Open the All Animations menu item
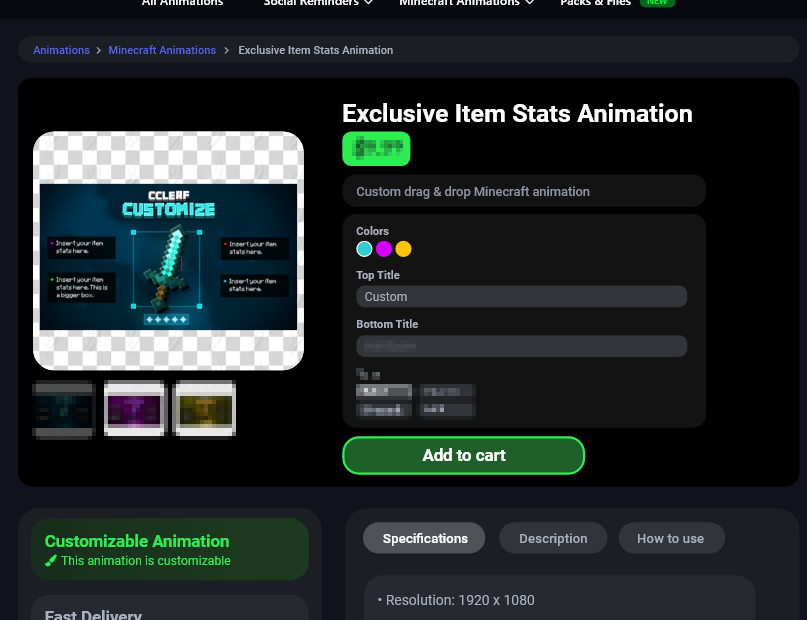The width and height of the screenshot is (807, 620). 182,3
